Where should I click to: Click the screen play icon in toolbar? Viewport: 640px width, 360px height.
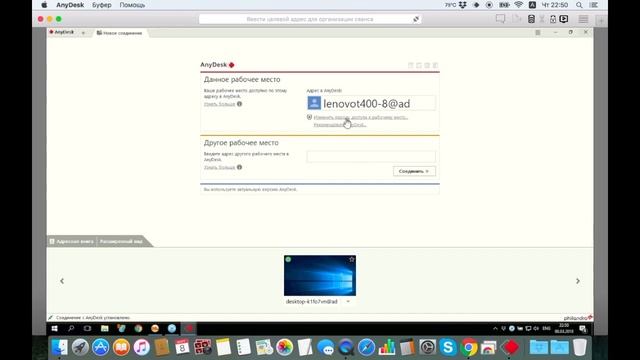point(564,19)
